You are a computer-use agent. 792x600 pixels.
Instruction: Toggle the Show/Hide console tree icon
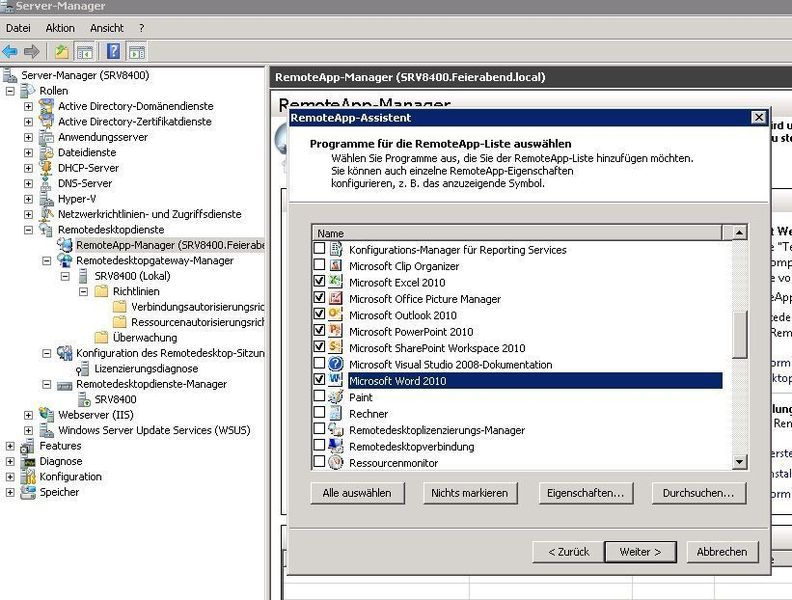(85, 52)
